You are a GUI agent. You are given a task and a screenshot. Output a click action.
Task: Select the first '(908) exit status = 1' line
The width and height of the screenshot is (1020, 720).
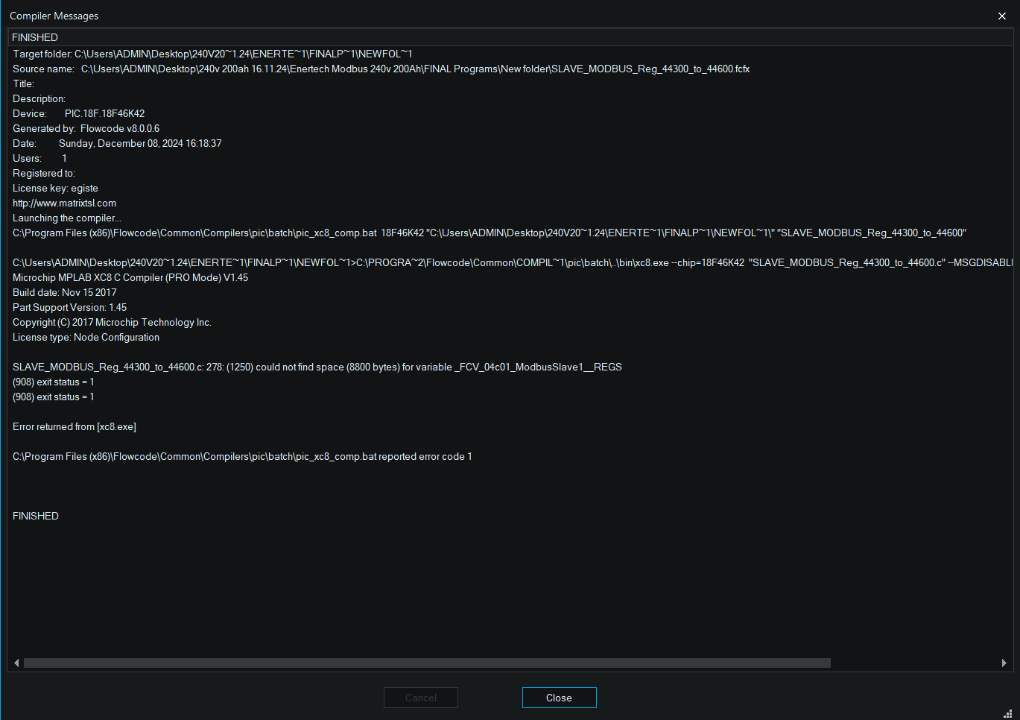(x=53, y=382)
